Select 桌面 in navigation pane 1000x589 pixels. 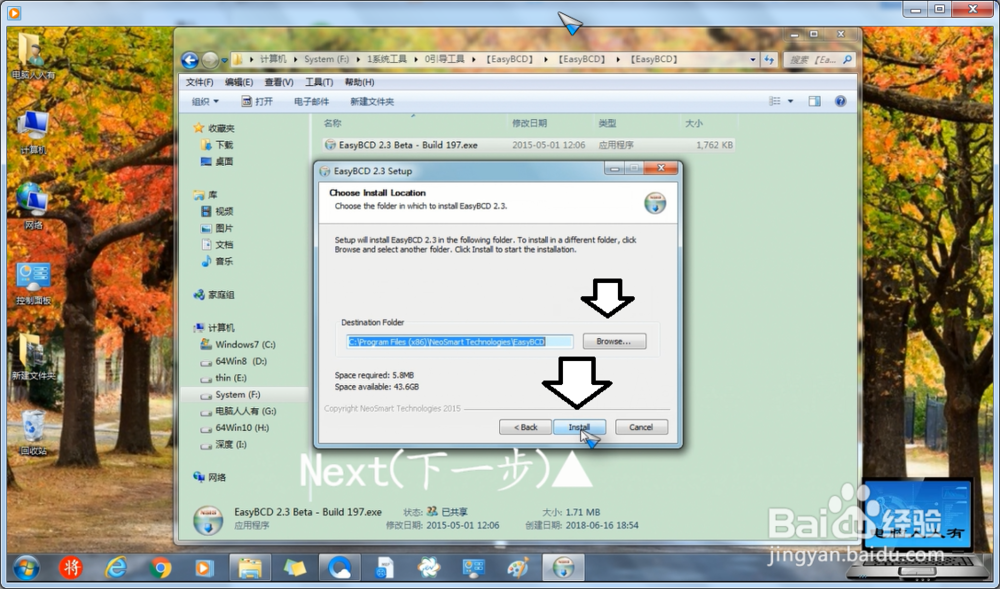tap(217, 161)
